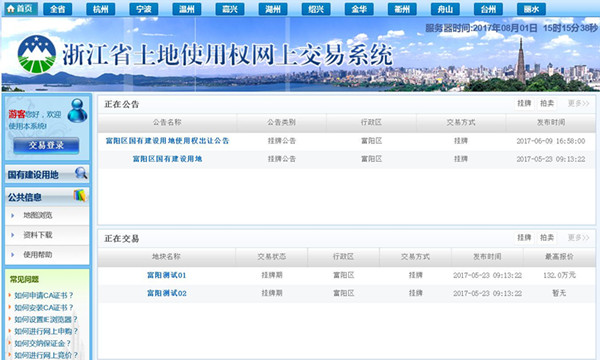The image size is (600, 360).
Task: Select the 全省 region tab
Action: (57, 9)
